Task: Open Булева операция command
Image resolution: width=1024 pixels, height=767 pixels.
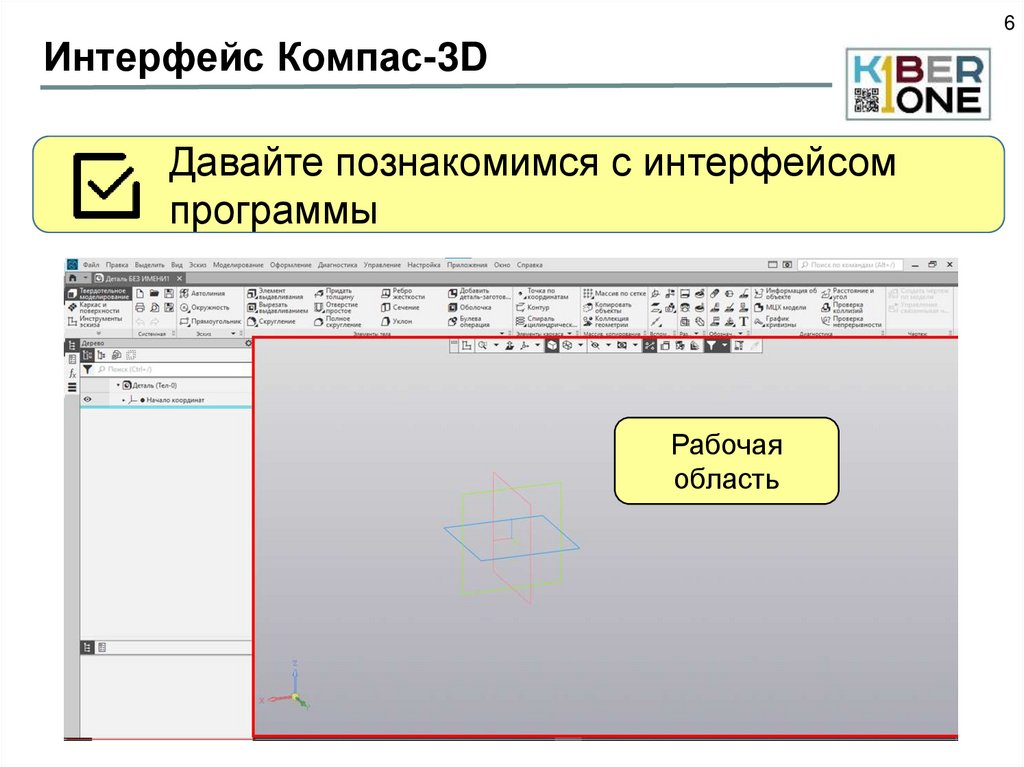Action: coord(469,321)
